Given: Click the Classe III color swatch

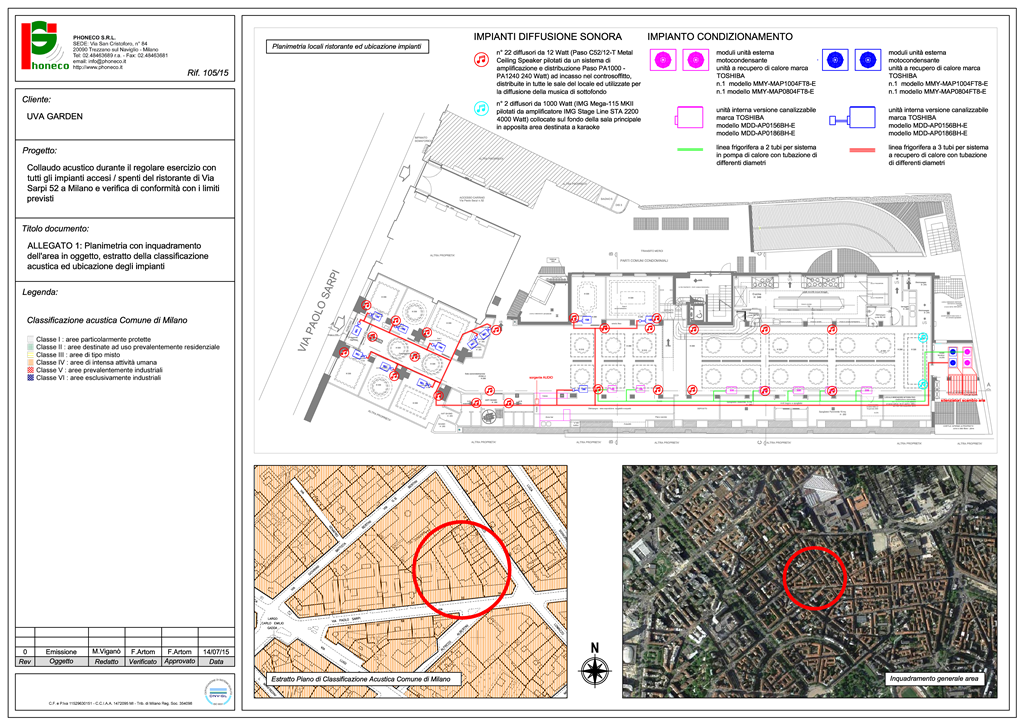Looking at the screenshot, I should point(30,354).
